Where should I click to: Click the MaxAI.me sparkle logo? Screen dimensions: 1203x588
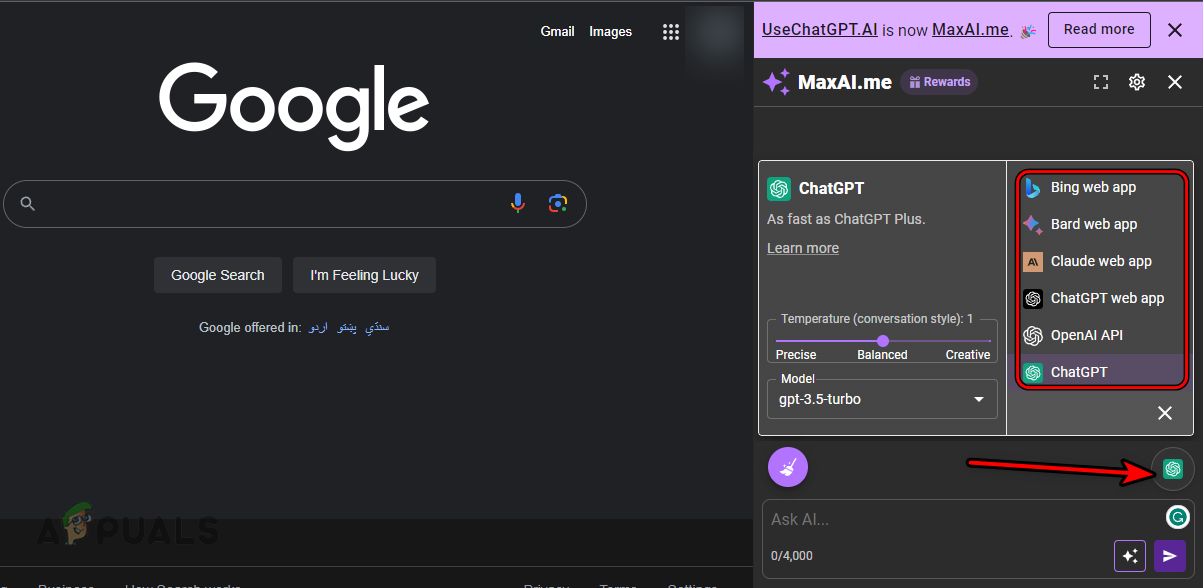pyautogui.click(x=777, y=82)
